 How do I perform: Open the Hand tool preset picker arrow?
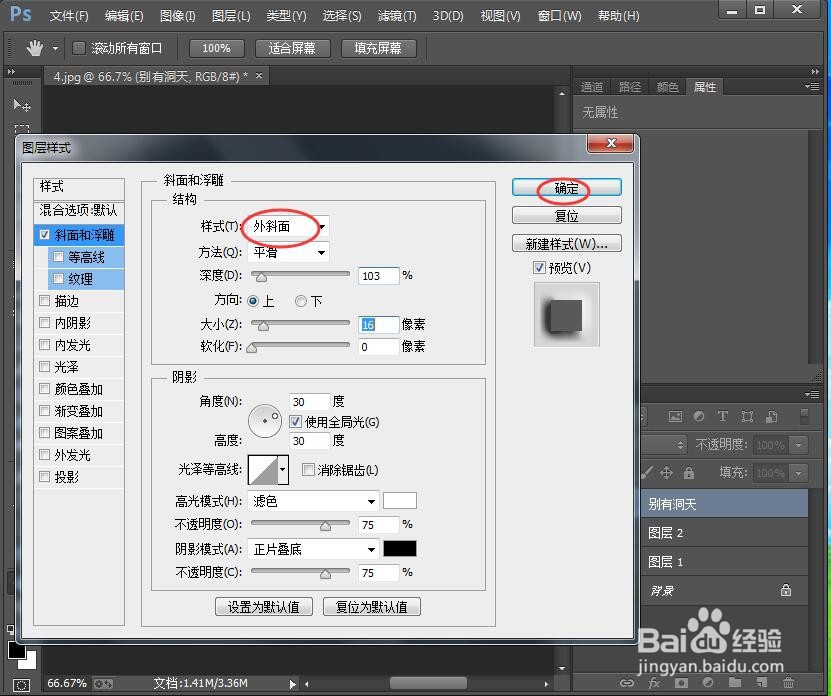tap(55, 49)
